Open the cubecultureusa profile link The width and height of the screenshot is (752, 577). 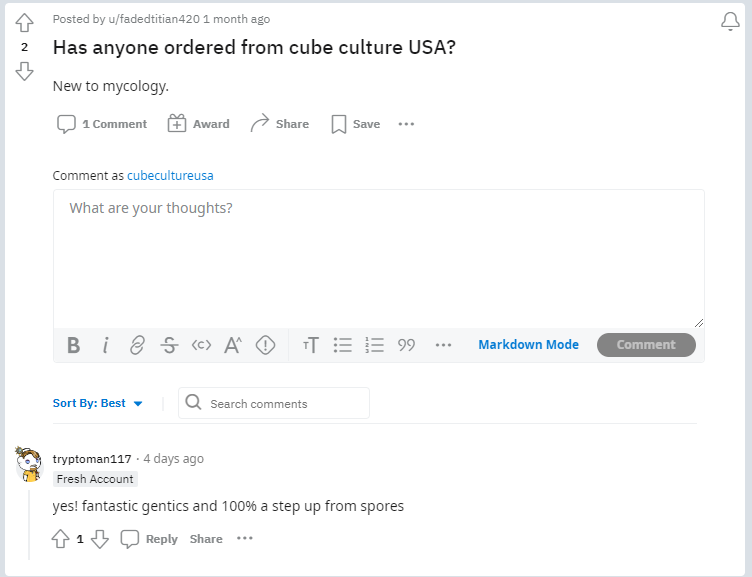(170, 176)
